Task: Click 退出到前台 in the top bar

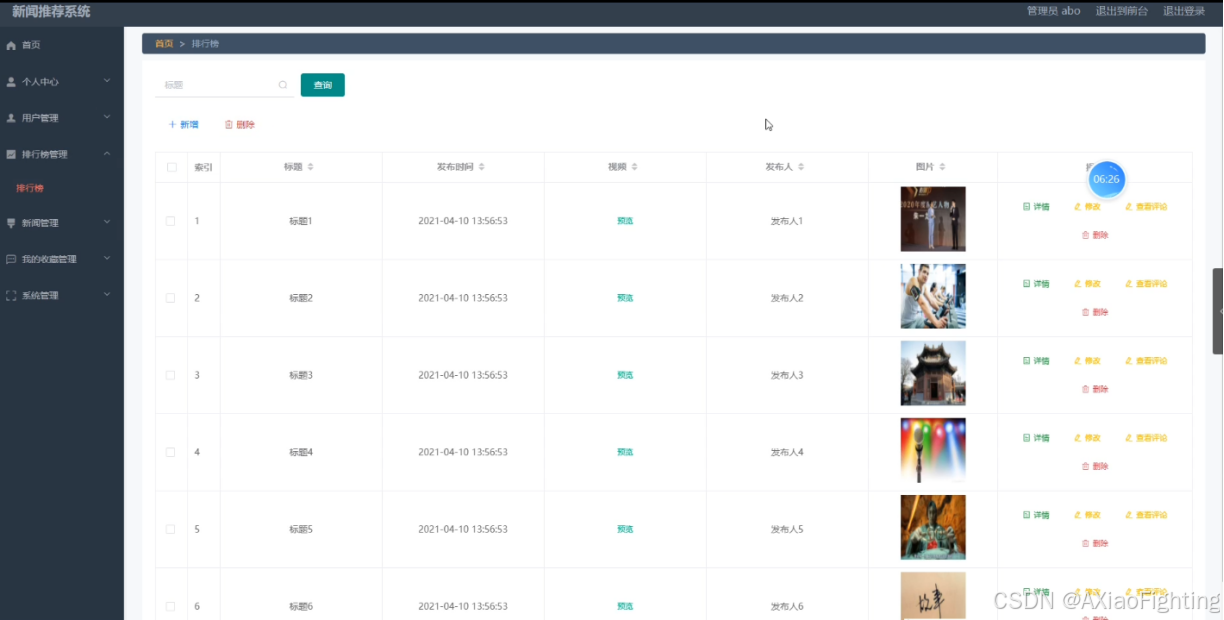Action: 1121,11
